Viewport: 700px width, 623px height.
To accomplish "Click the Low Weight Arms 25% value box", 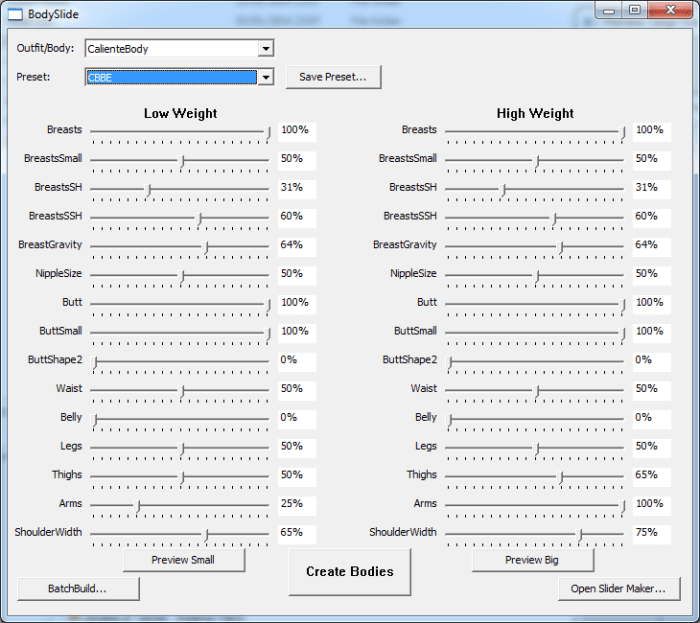I will coord(297,506).
